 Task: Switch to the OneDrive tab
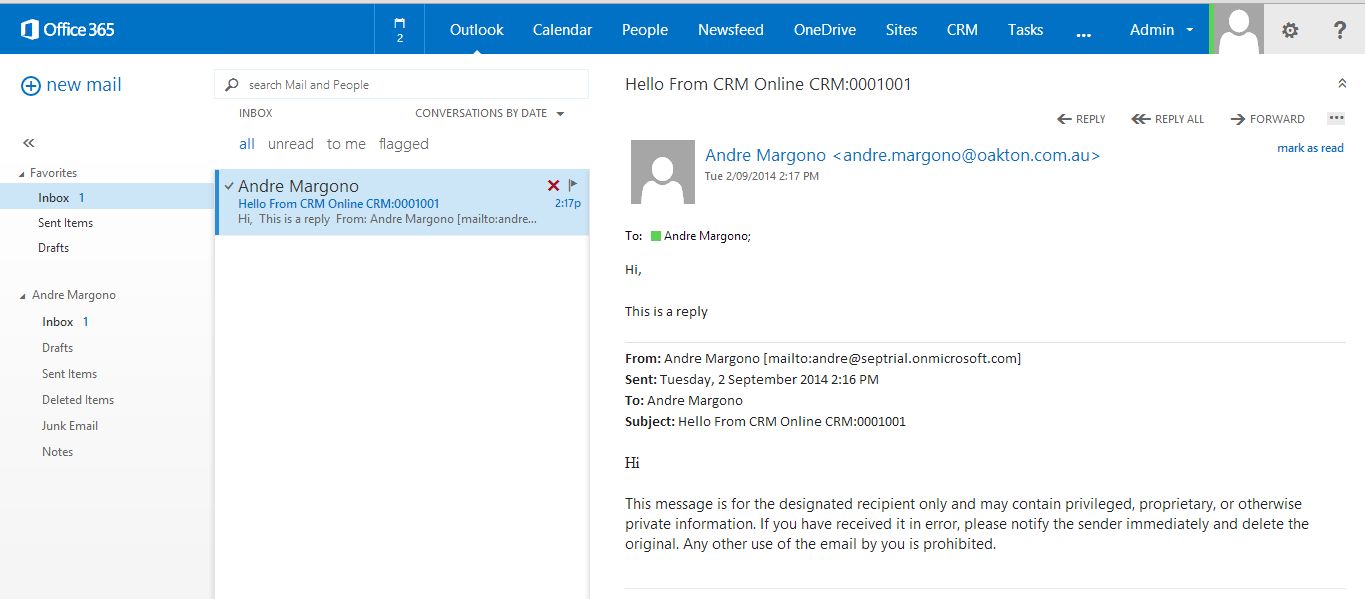[824, 30]
